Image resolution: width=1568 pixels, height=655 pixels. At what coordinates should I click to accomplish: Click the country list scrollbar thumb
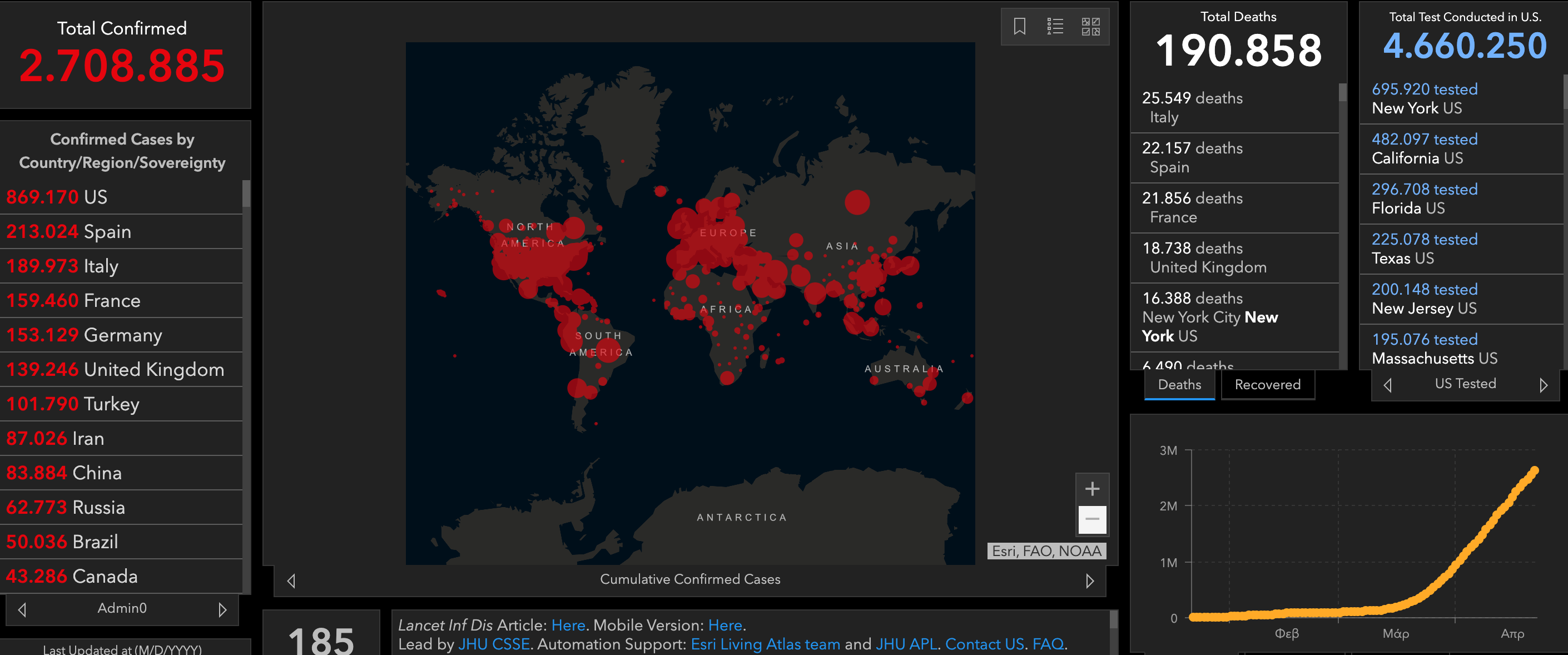click(x=246, y=193)
